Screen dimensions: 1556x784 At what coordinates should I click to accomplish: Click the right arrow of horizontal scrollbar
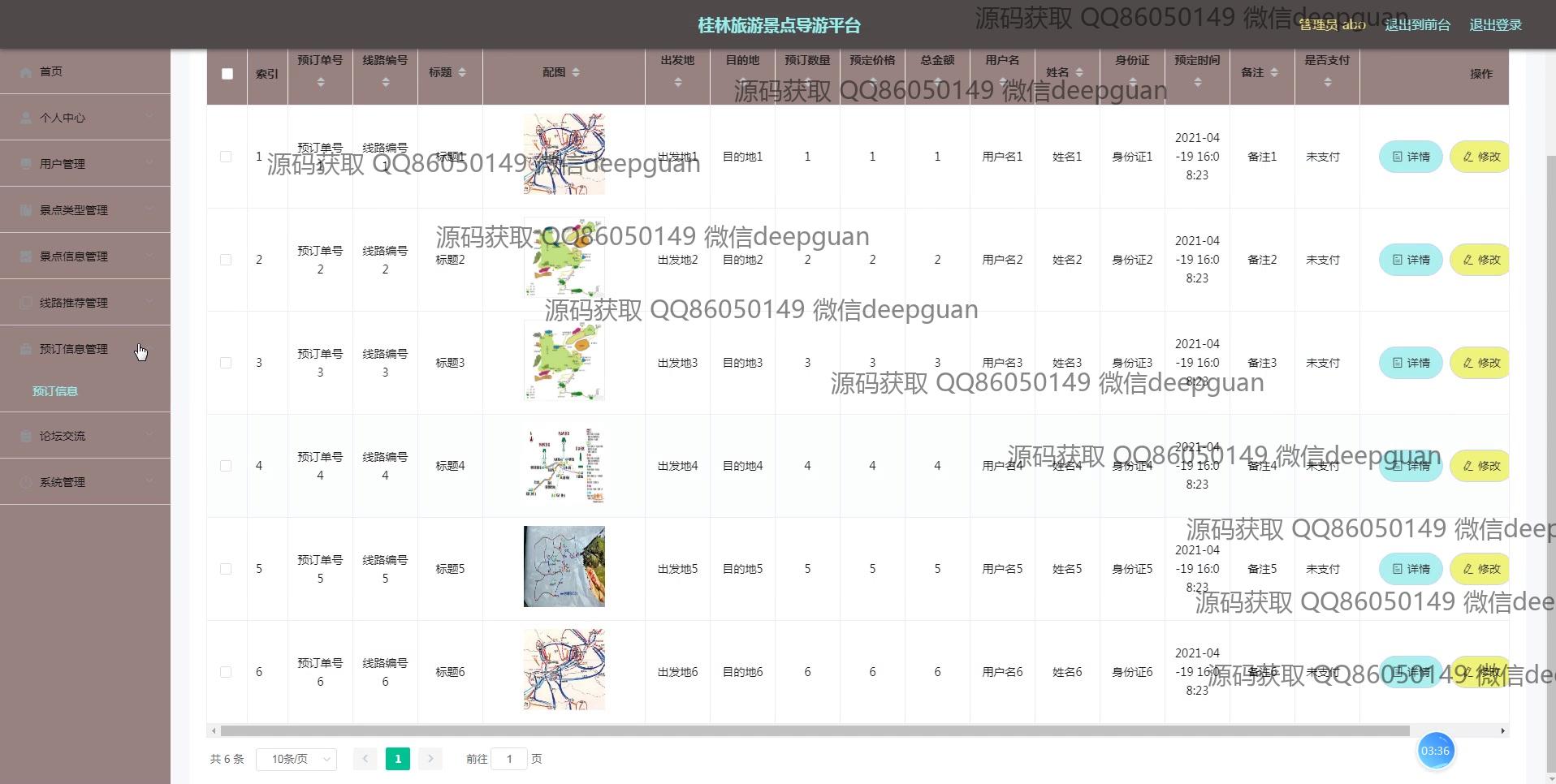point(1502,731)
